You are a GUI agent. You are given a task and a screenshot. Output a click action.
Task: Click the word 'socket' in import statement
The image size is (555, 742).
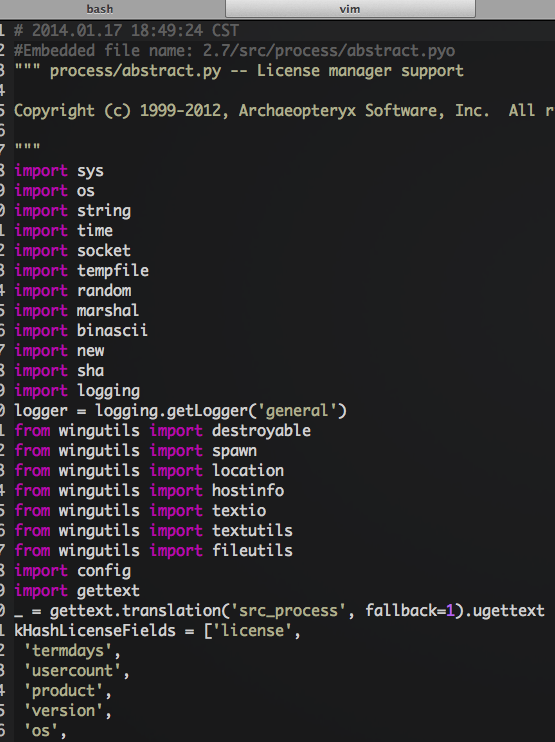[104, 250]
